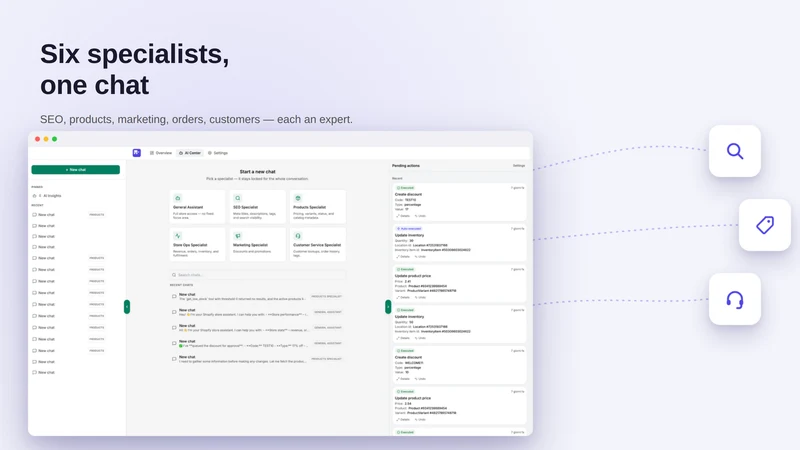Click the large magnifier icon tile
800x450 pixels.
(x=735, y=151)
